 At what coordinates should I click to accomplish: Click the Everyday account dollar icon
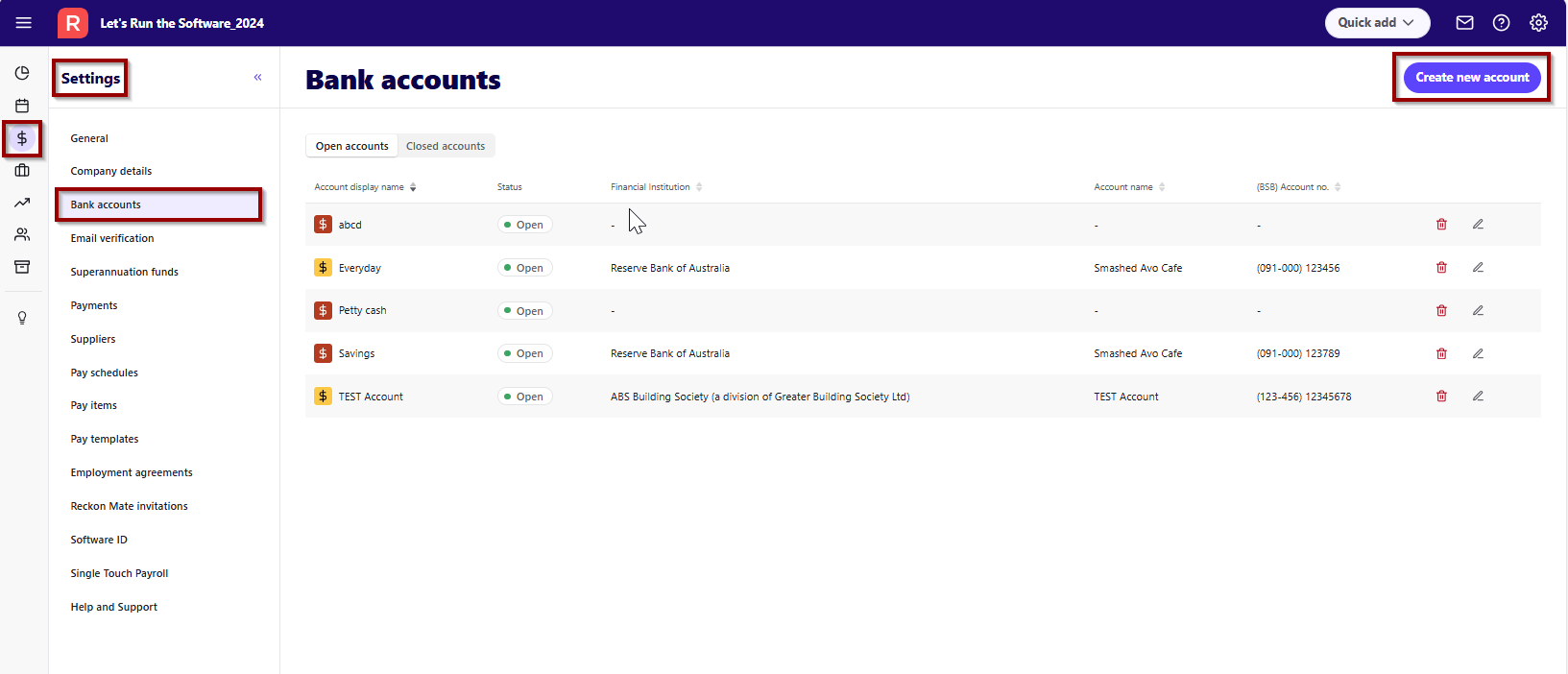click(323, 268)
